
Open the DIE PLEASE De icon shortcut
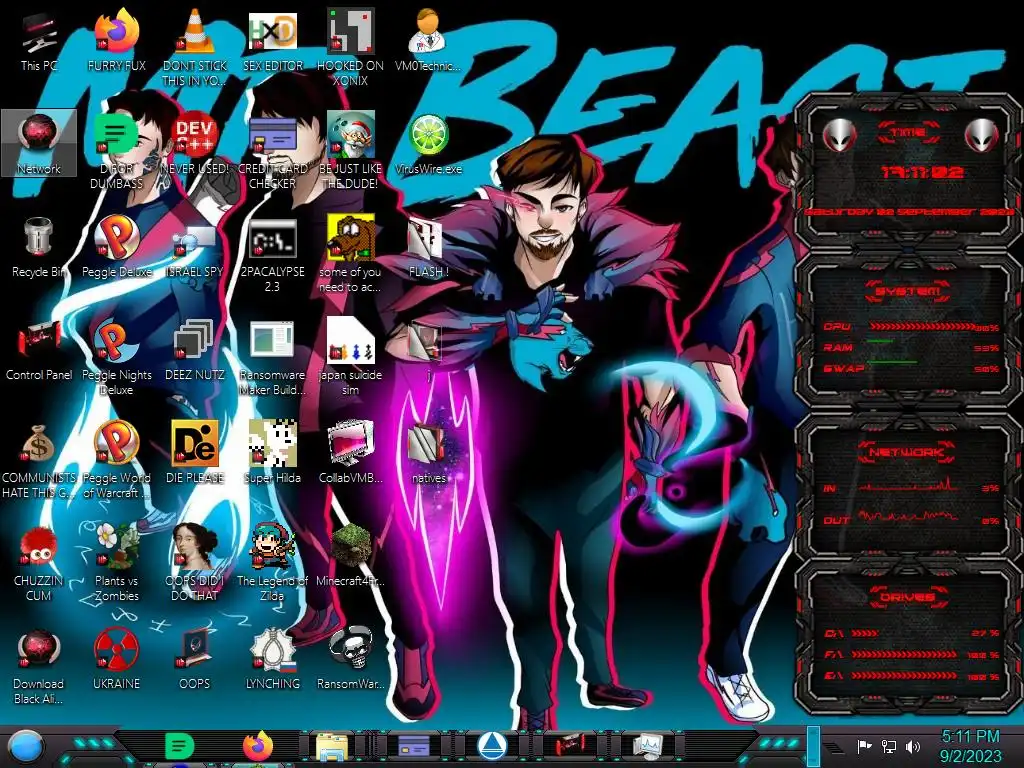click(195, 452)
